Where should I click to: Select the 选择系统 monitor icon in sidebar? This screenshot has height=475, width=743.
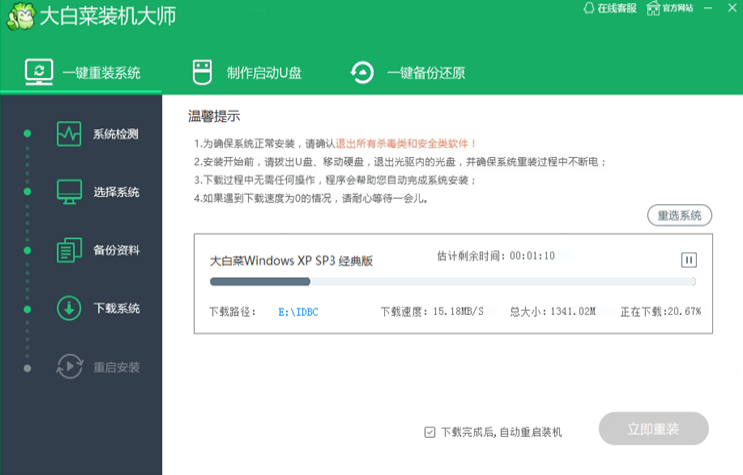(x=69, y=191)
